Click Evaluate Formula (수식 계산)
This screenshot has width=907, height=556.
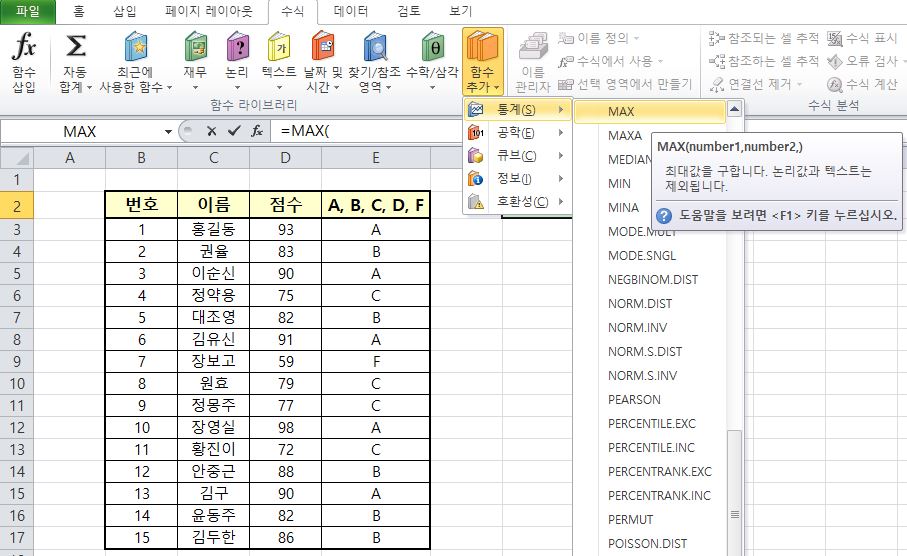tap(862, 84)
